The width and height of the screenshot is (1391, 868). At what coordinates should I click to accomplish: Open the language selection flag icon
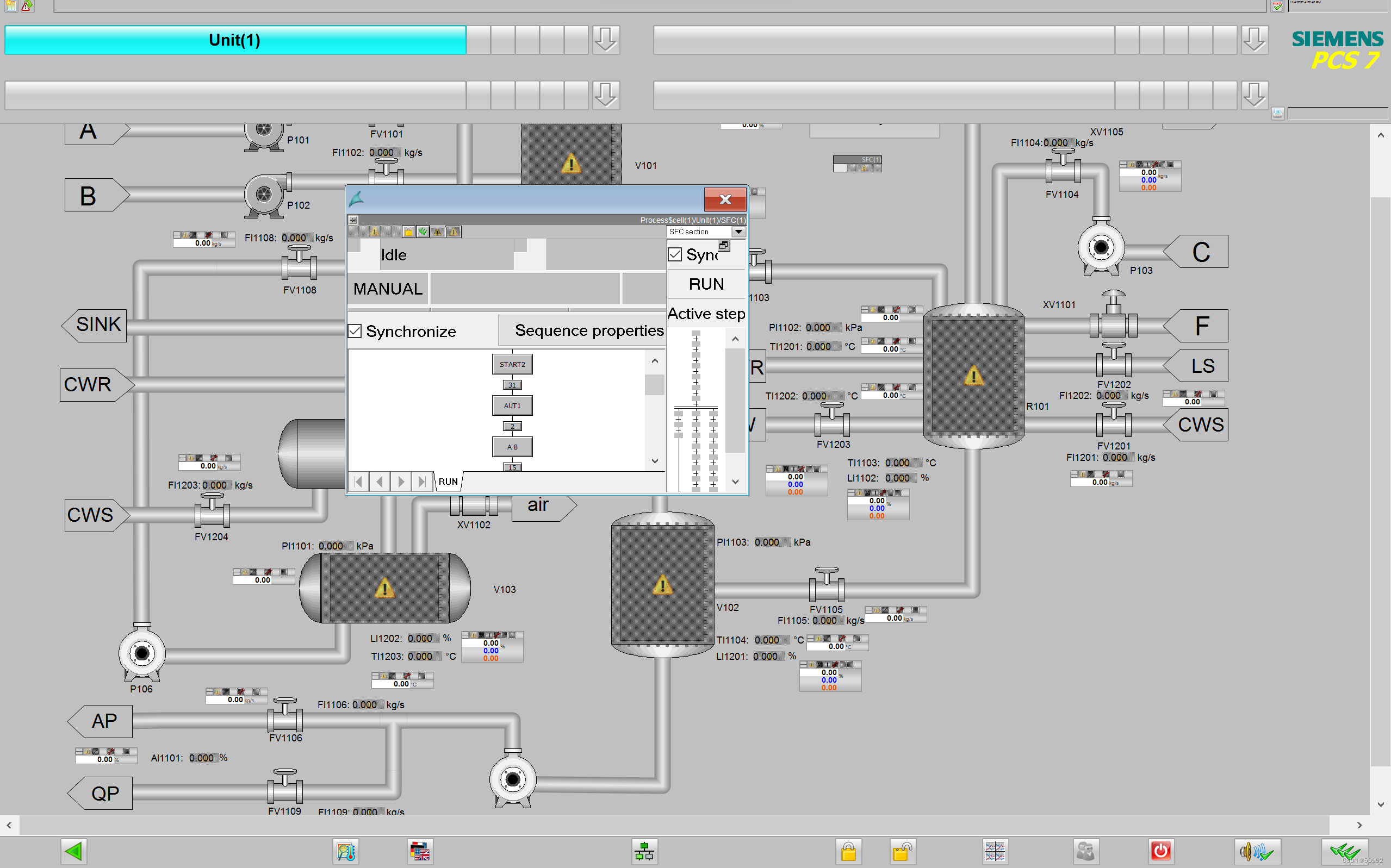[x=420, y=851]
